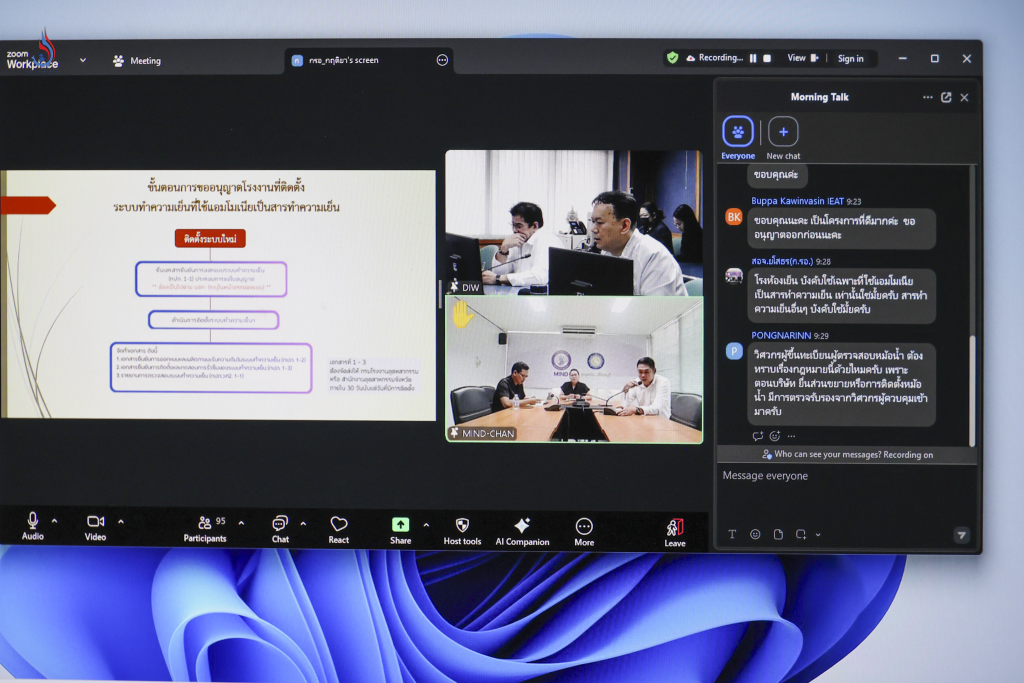The height and width of the screenshot is (683, 1024).
Task: Leave the meeting
Action: click(675, 531)
